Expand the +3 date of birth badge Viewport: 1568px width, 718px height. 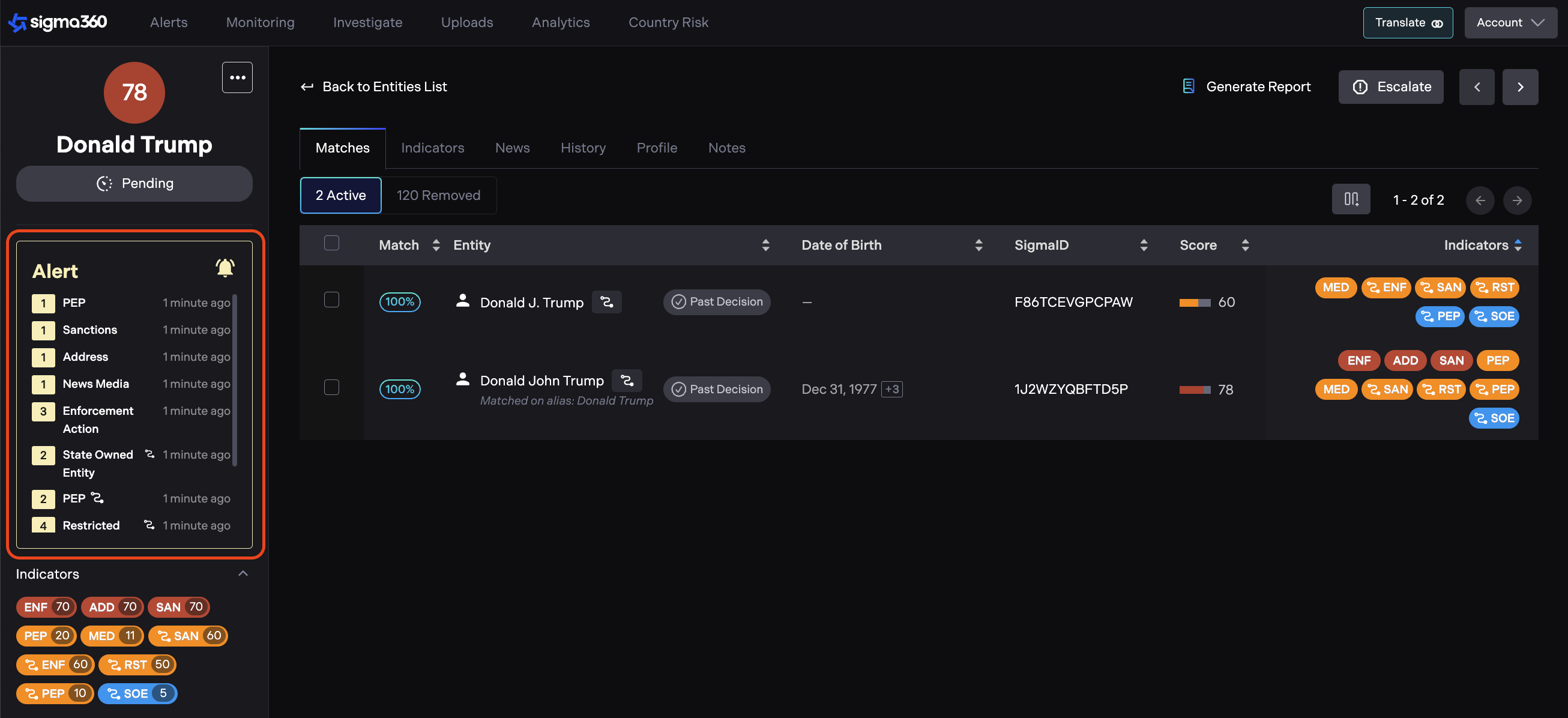click(891, 390)
